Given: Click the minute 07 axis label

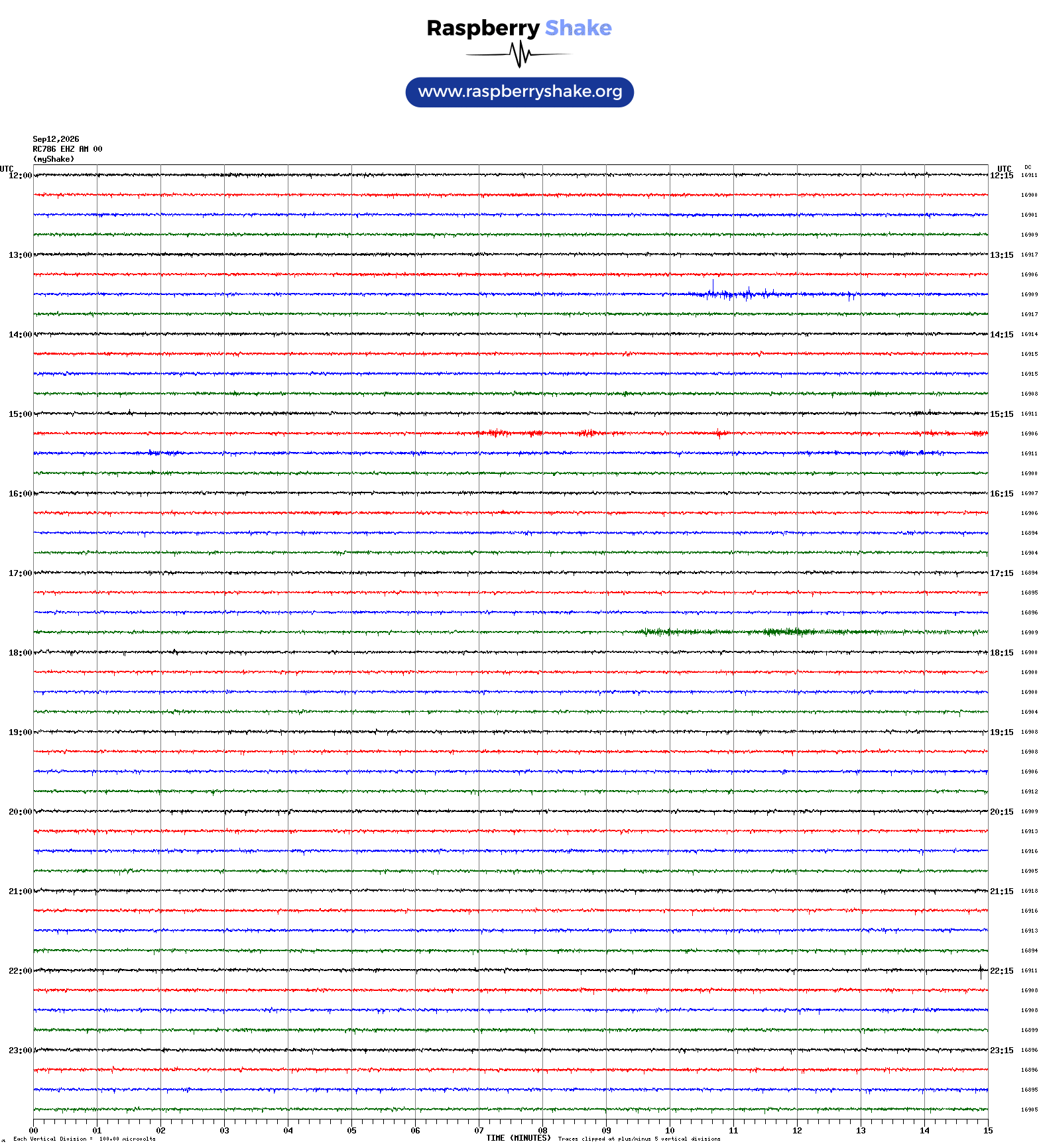Looking at the screenshot, I should pyautogui.click(x=479, y=1131).
